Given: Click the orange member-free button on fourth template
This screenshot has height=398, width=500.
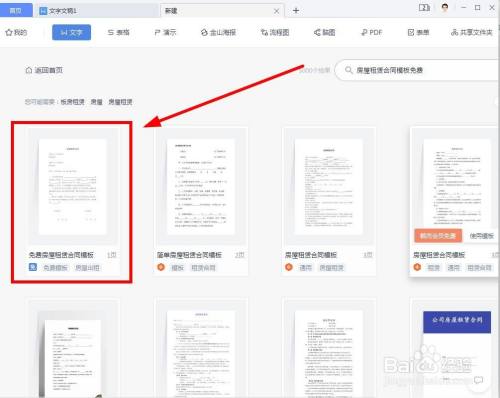Looking at the screenshot, I should pyautogui.click(x=438, y=236).
